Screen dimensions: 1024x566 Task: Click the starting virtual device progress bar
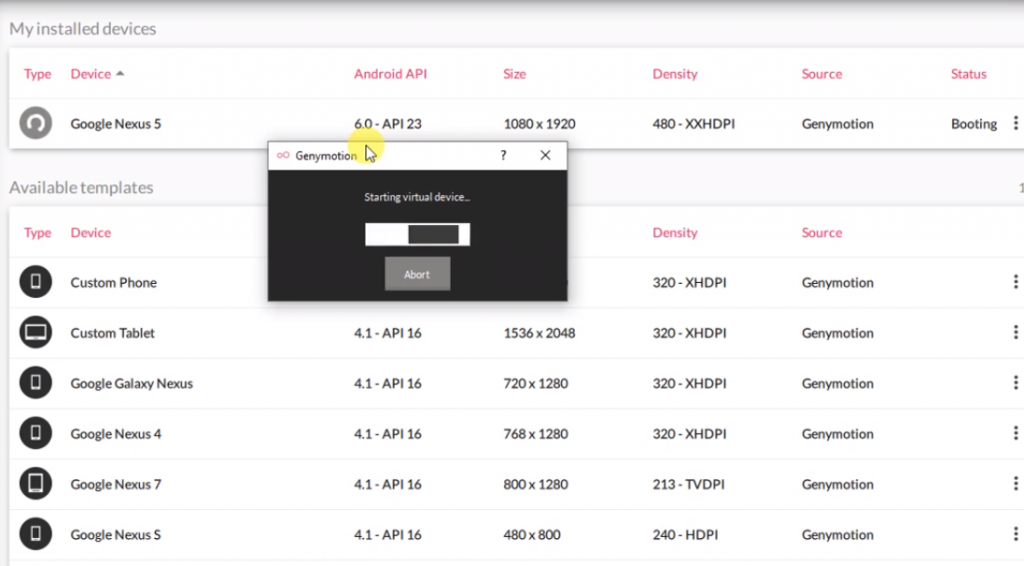click(417, 234)
